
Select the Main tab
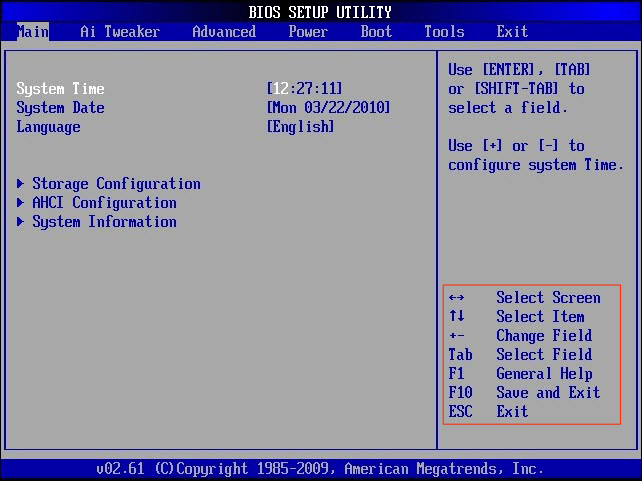point(33,32)
